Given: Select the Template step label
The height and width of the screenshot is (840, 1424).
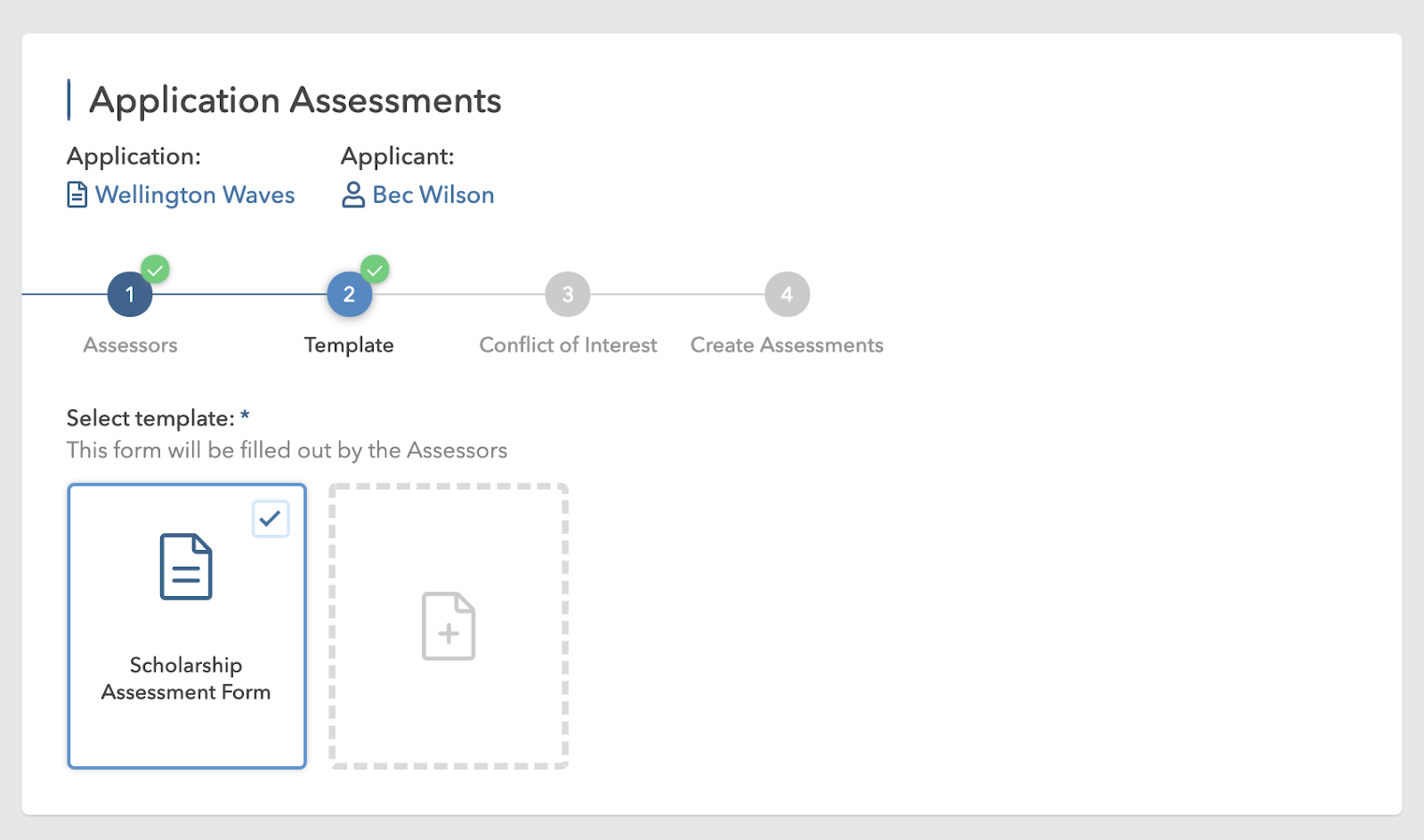Looking at the screenshot, I should 349,345.
